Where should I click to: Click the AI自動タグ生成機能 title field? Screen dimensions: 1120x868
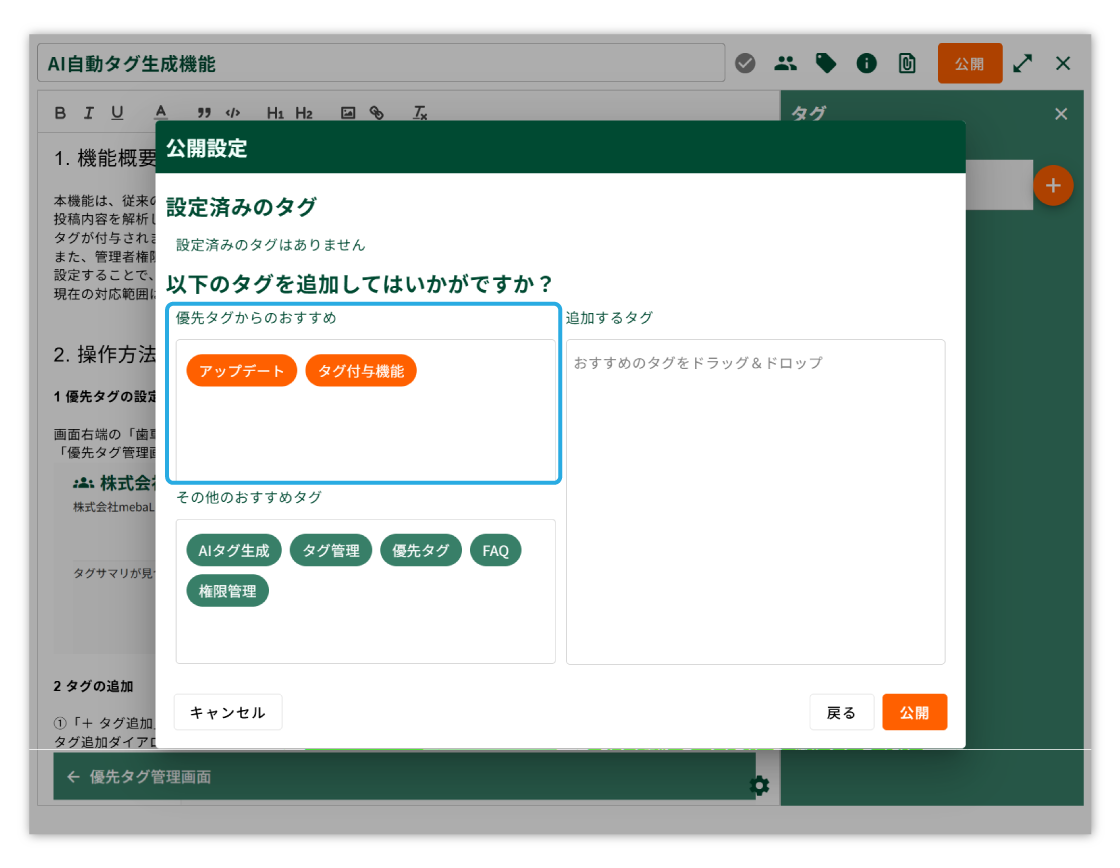[380, 64]
